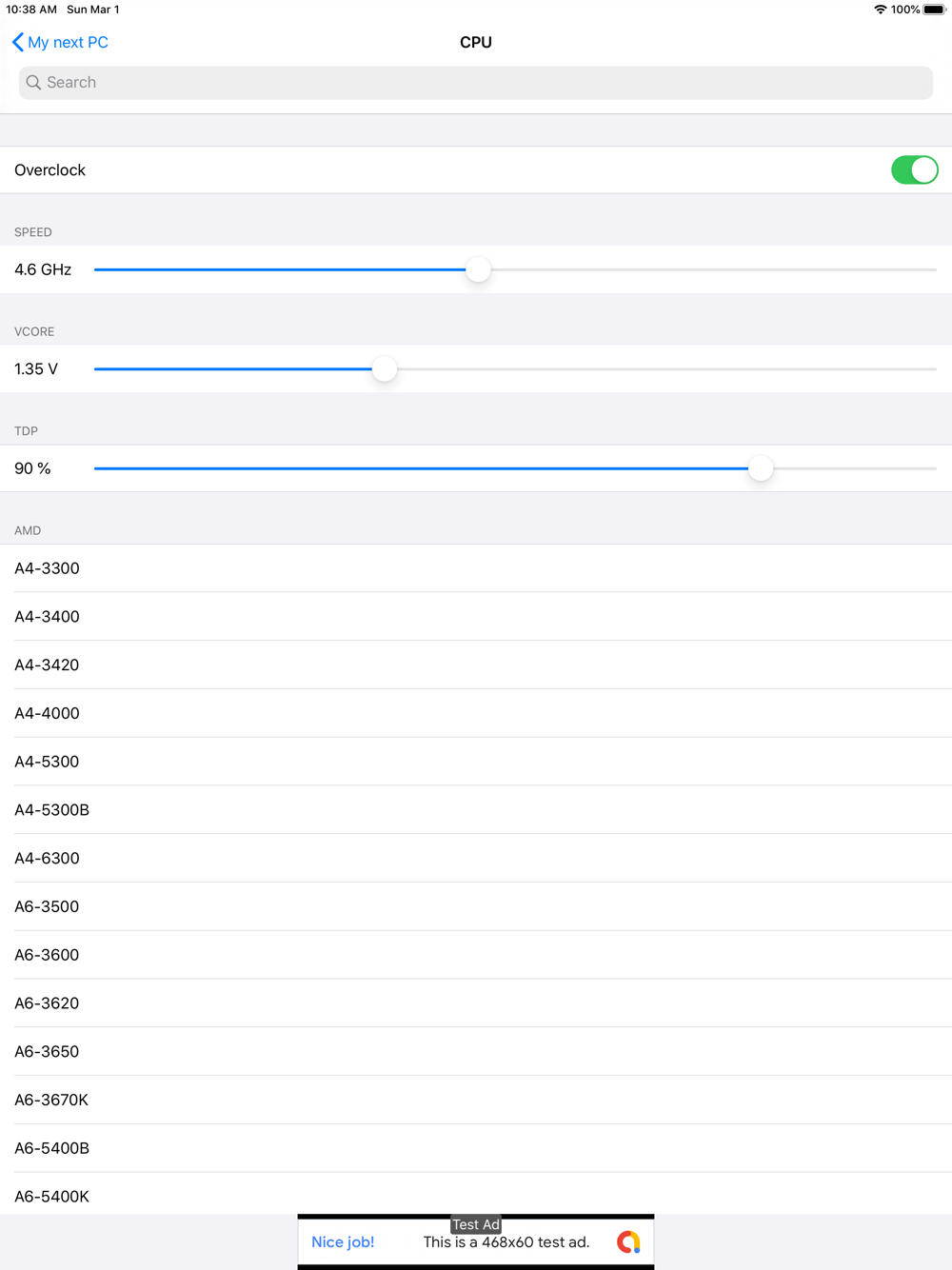Viewport: 952px width, 1270px height.
Task: Go back to My next PC
Action: tap(60, 42)
